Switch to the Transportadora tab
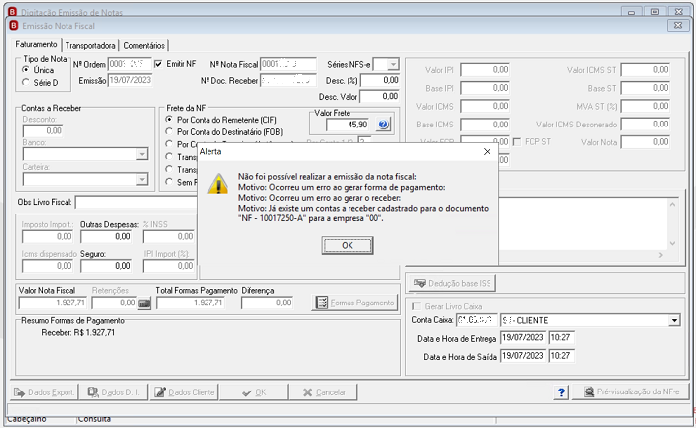The image size is (696, 428). point(90,45)
